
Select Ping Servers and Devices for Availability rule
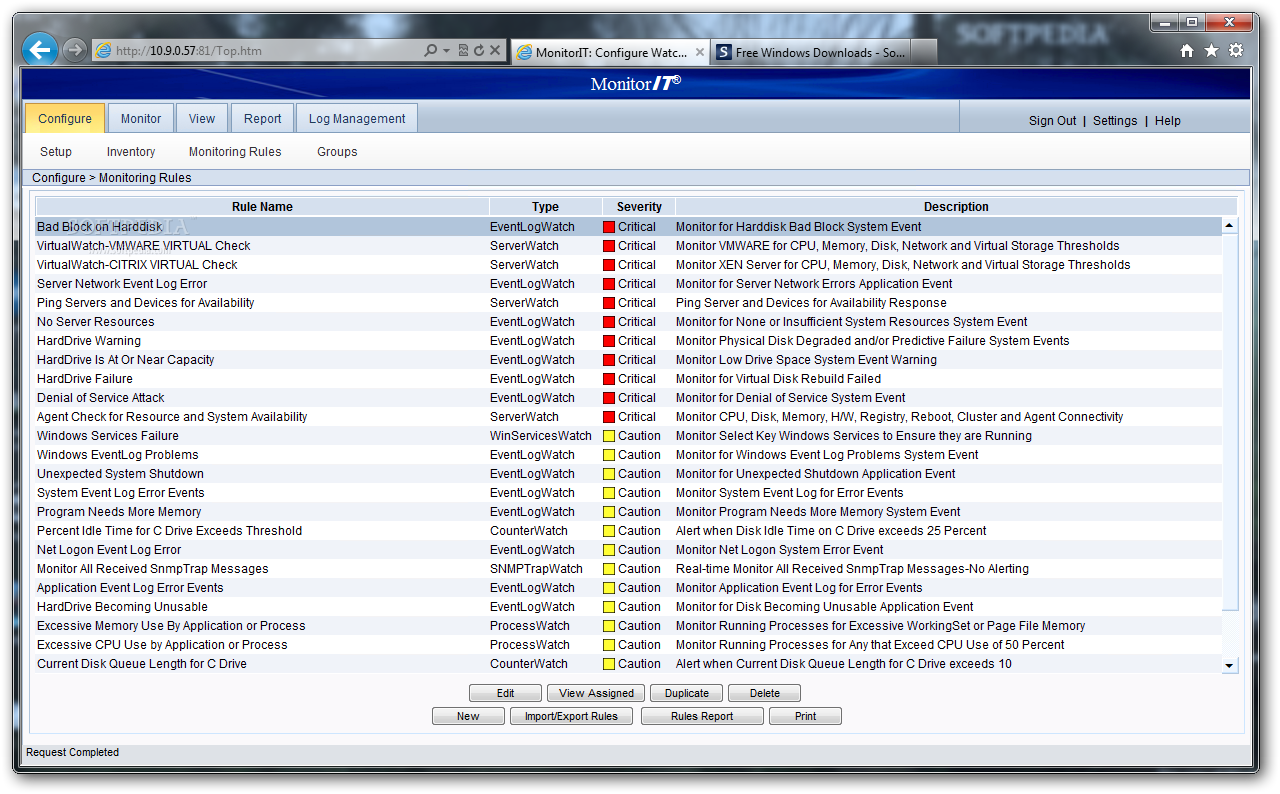628,303
